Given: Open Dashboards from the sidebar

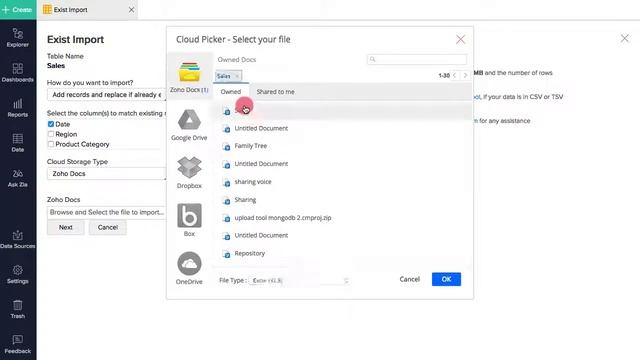Looking at the screenshot, I should (x=18, y=73).
